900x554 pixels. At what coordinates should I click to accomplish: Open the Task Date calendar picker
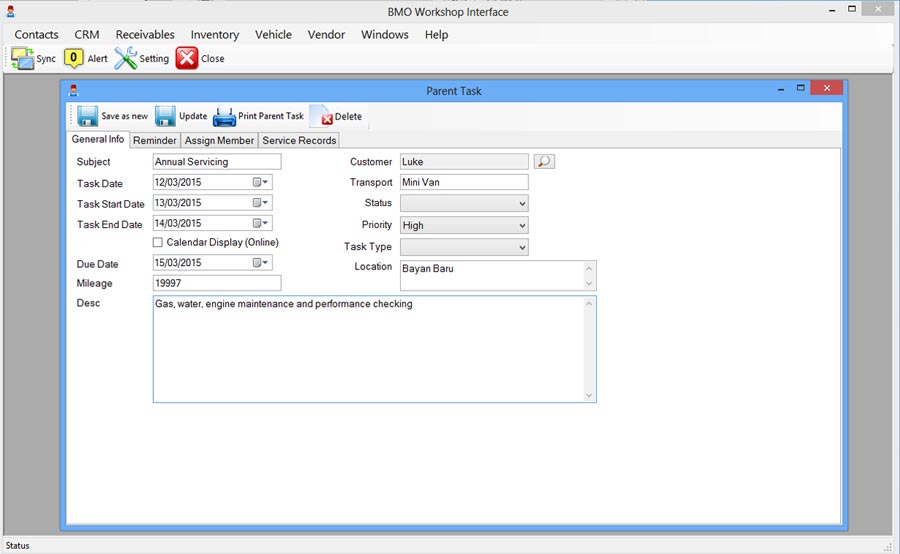point(261,183)
